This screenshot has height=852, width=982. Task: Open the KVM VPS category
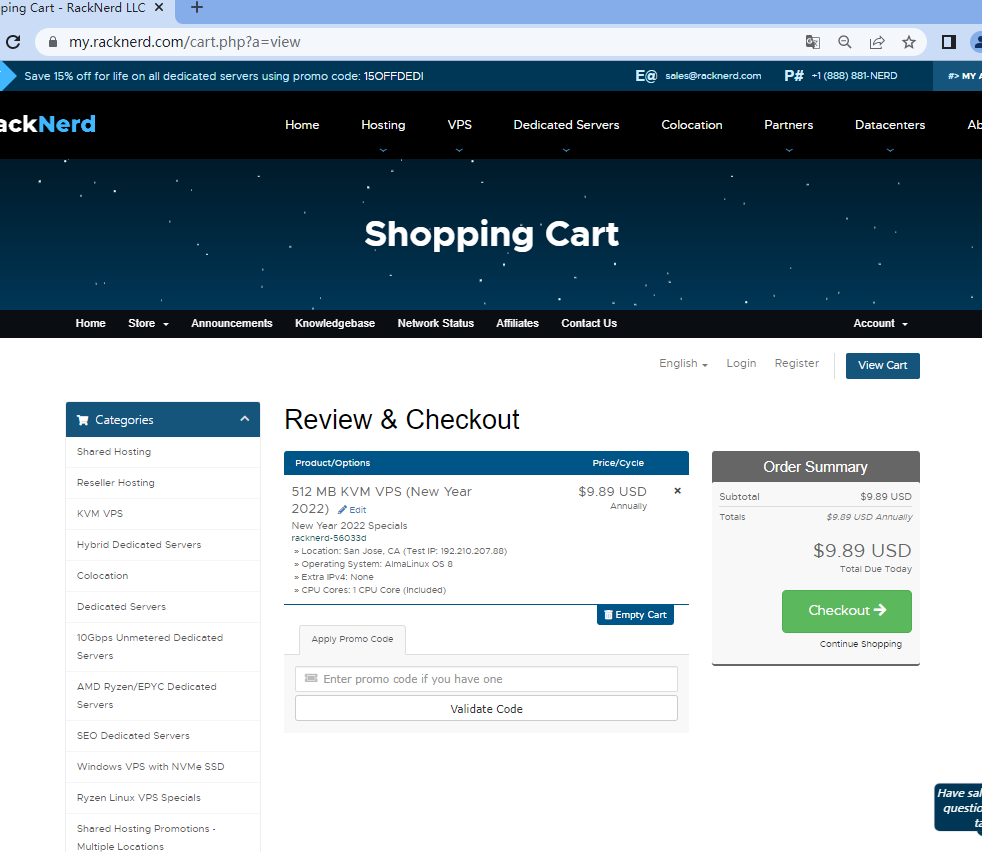[x=163, y=514]
